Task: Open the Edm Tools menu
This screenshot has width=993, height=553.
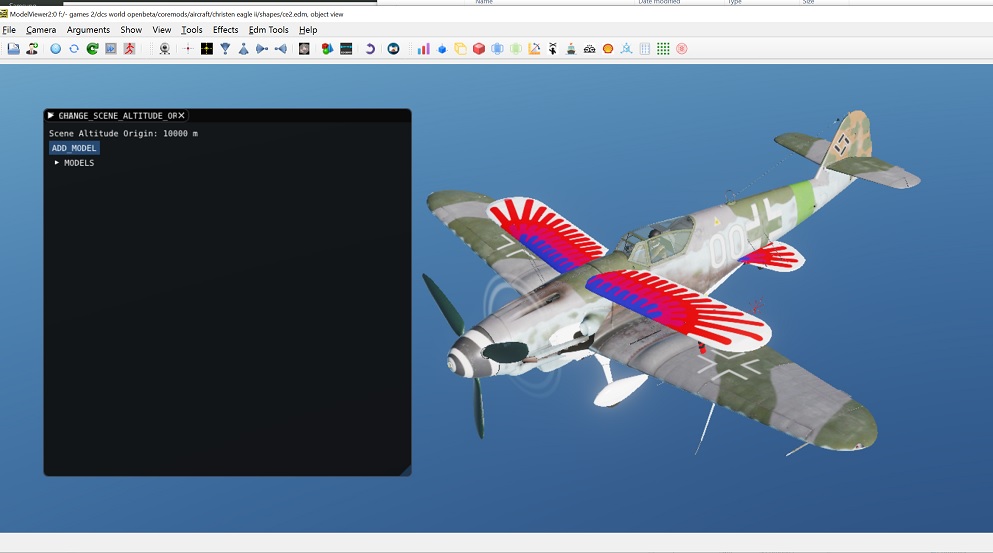Action: coord(269,30)
